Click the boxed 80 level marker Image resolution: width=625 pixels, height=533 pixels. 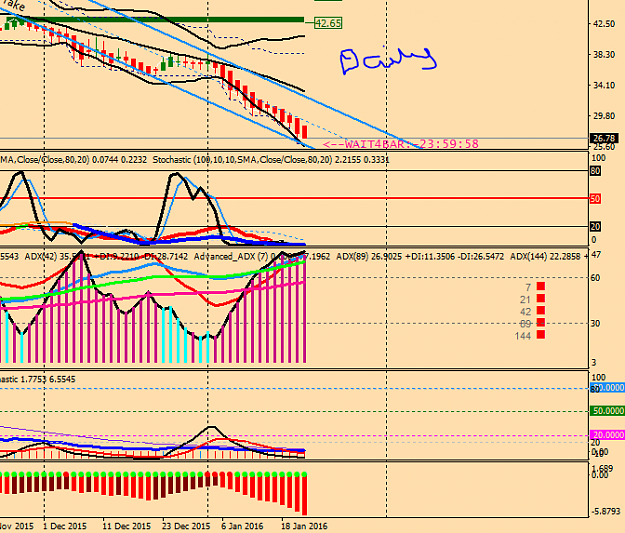click(595, 171)
